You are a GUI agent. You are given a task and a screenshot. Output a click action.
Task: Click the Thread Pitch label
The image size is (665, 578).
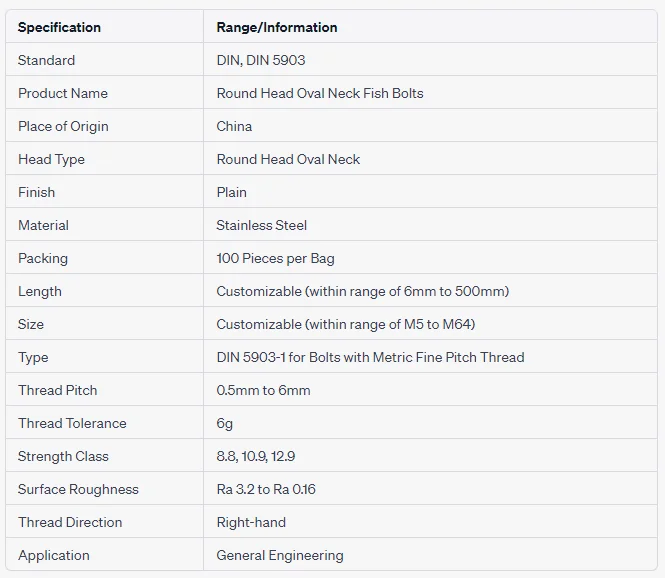click(58, 390)
